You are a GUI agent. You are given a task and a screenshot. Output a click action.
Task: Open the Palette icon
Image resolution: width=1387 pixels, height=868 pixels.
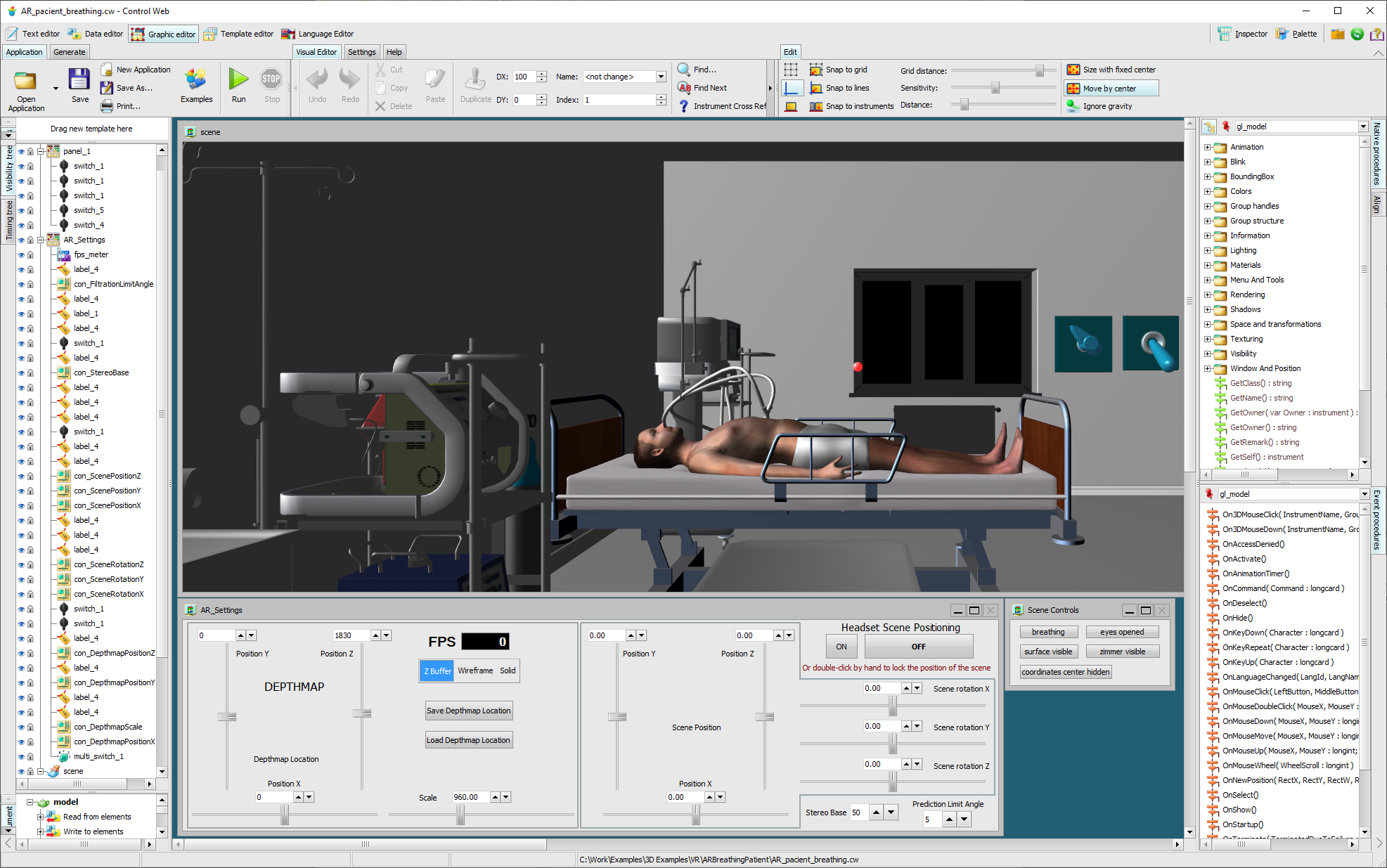1282,34
